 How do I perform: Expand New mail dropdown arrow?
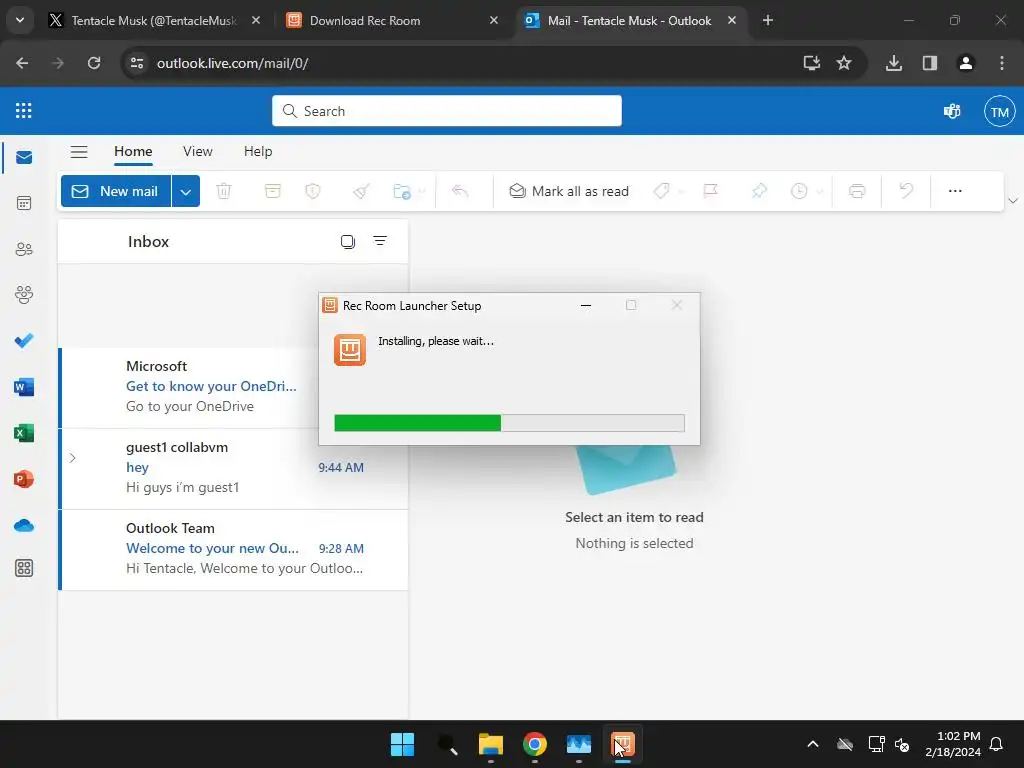point(186,191)
